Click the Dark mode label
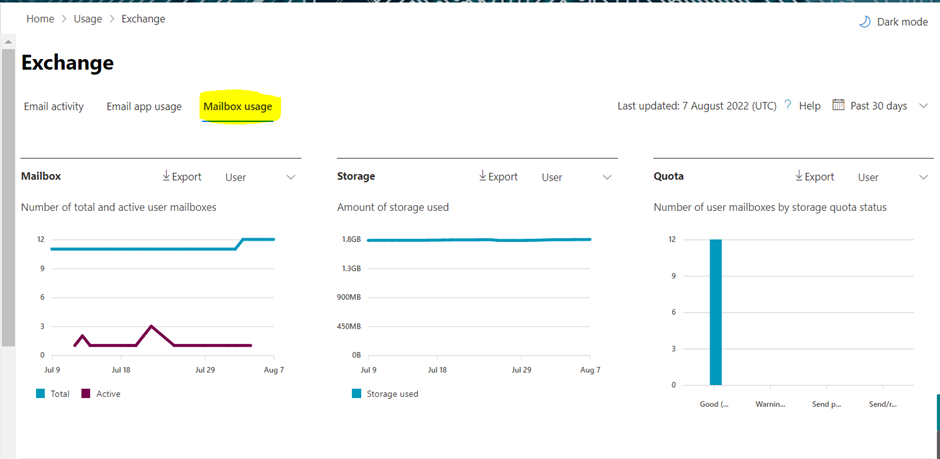This screenshot has height=459, width=940. [902, 22]
